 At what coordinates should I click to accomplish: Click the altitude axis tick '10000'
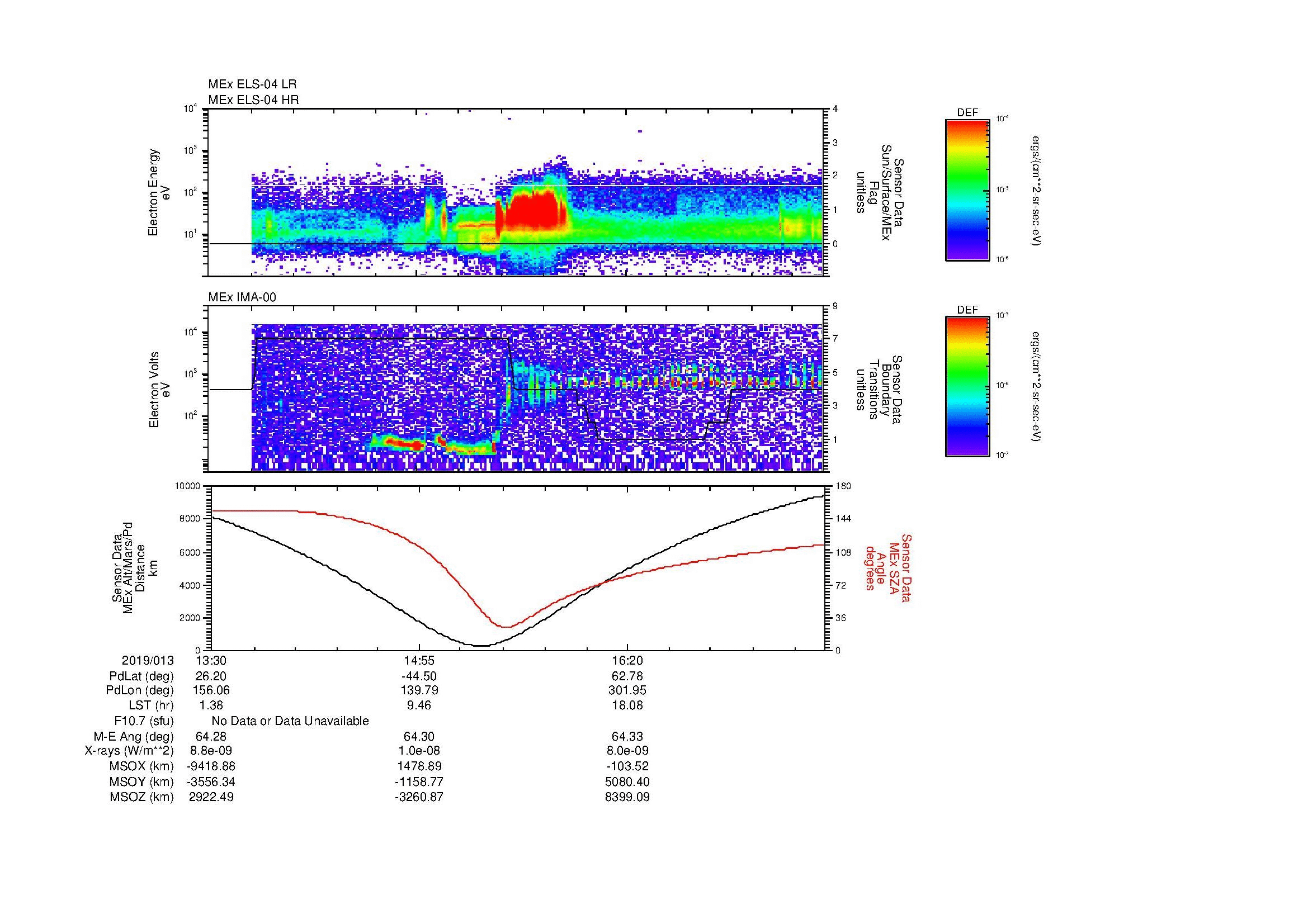tap(187, 486)
